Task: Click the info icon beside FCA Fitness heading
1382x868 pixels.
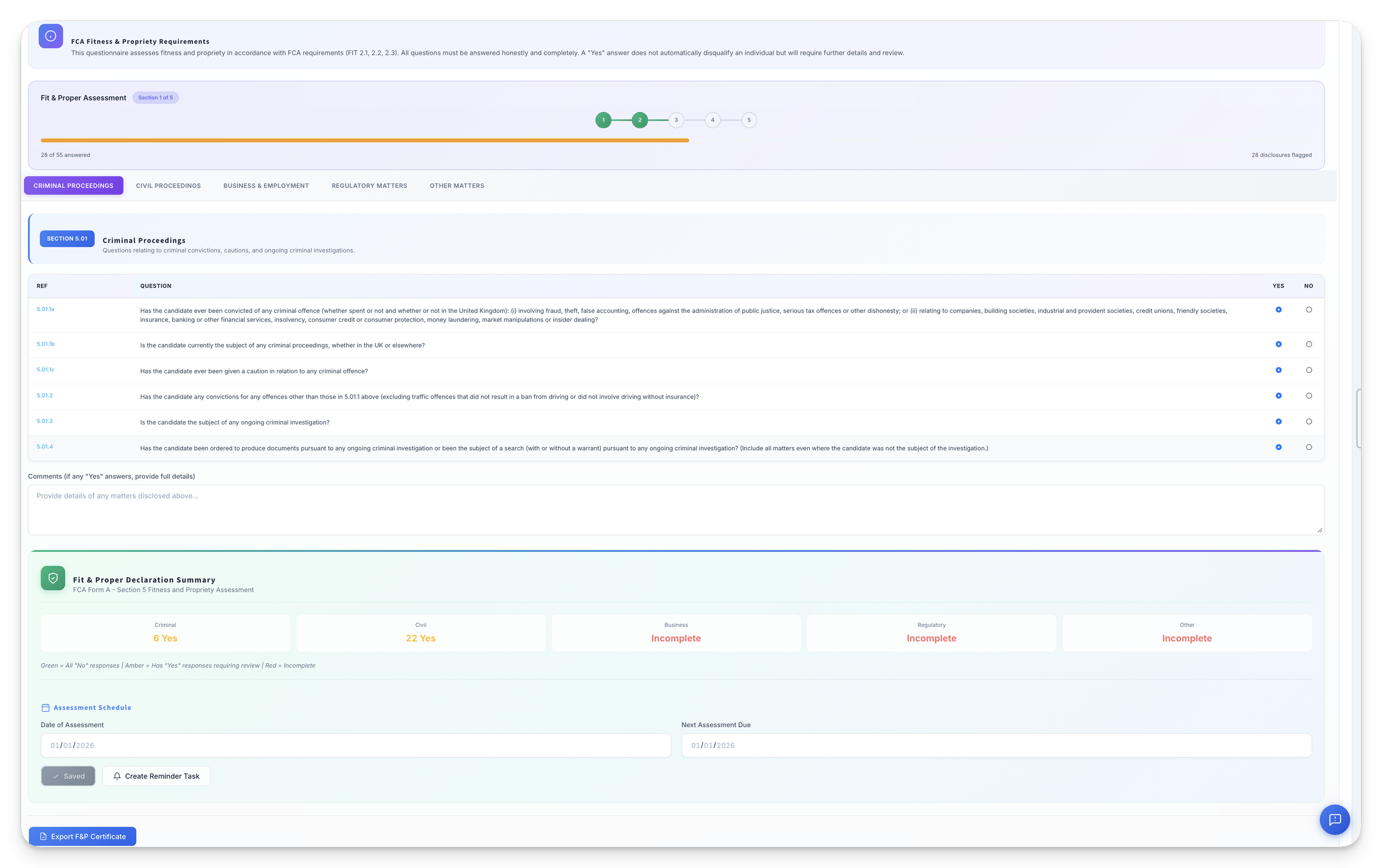Action: [x=50, y=36]
